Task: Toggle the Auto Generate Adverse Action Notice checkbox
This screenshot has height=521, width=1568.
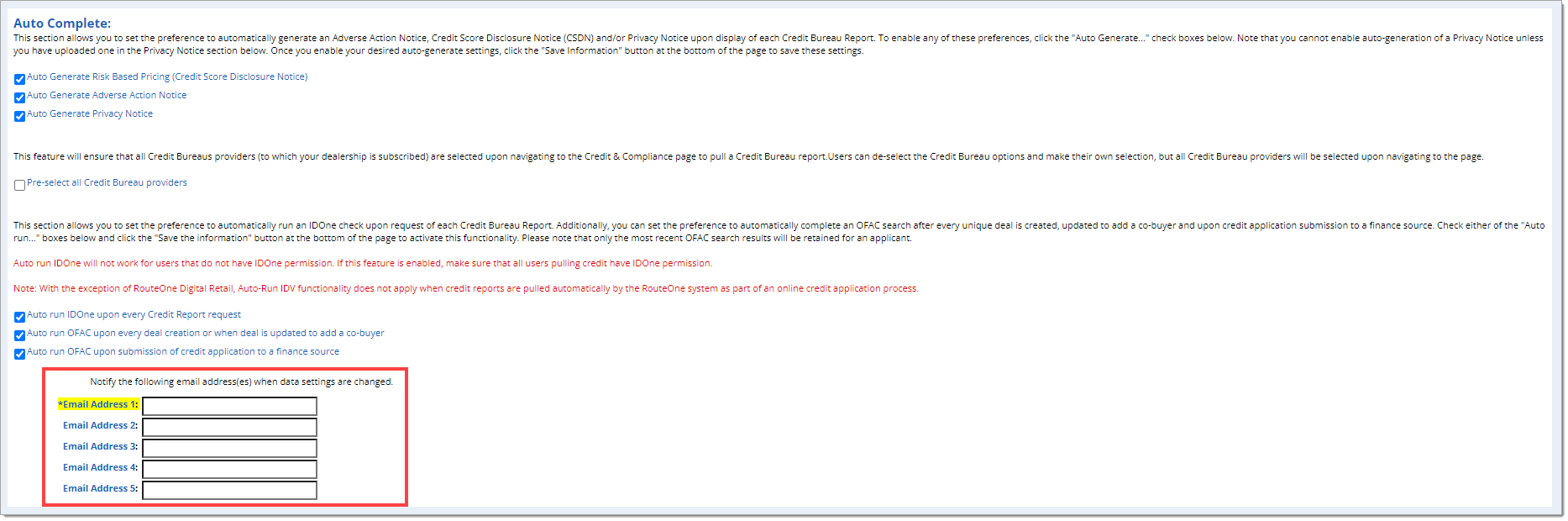Action: coord(19,97)
